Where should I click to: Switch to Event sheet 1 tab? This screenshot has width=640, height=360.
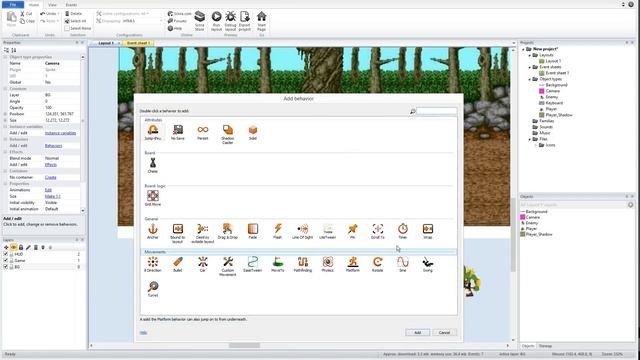(138, 43)
